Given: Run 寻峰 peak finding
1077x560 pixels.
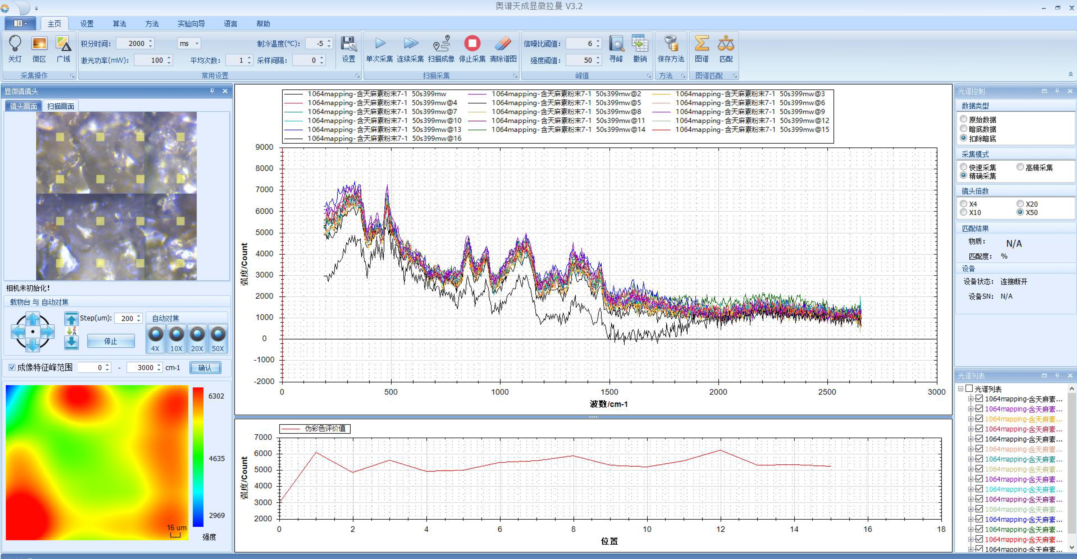Looking at the screenshot, I should click(x=616, y=44).
